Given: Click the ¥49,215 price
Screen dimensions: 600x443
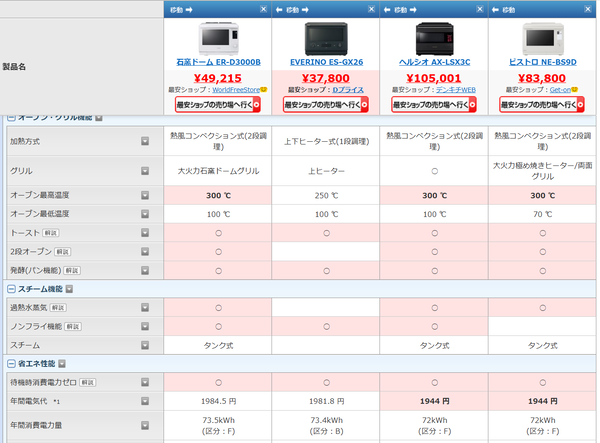Looking at the screenshot, I should pyautogui.click(x=218, y=78).
